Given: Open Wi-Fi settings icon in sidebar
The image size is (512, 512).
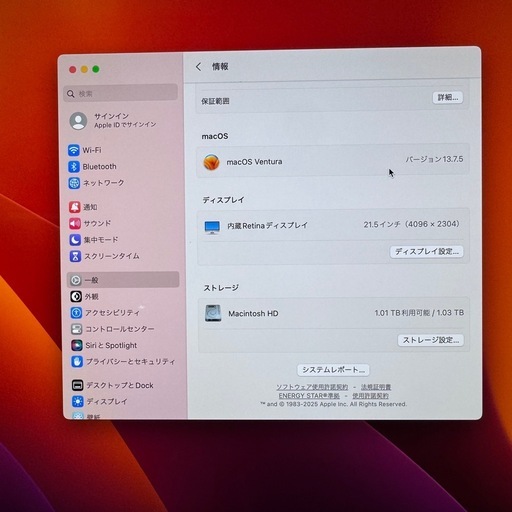Looking at the screenshot, I should [x=74, y=150].
